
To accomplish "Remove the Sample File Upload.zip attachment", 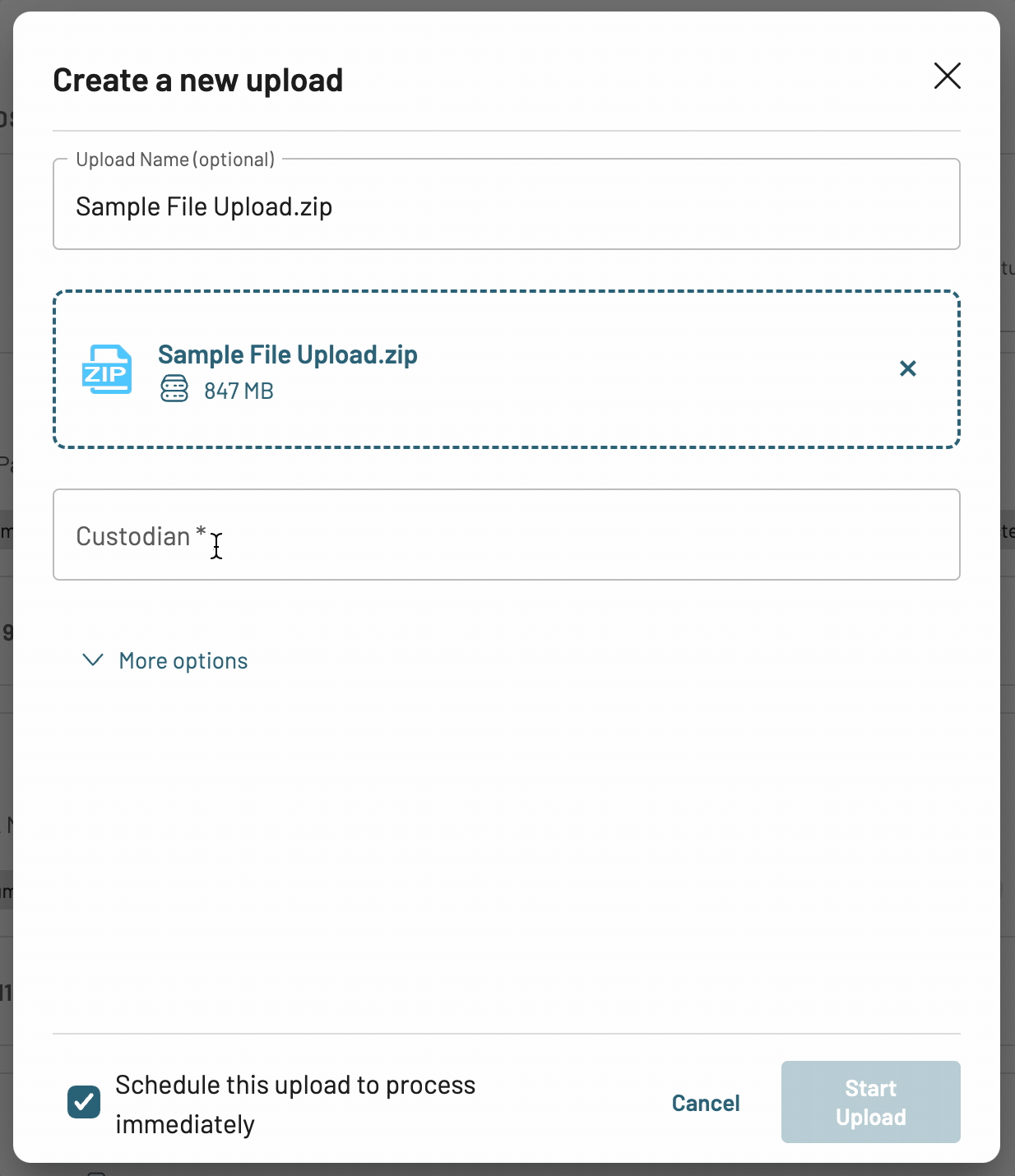I will coord(908,368).
